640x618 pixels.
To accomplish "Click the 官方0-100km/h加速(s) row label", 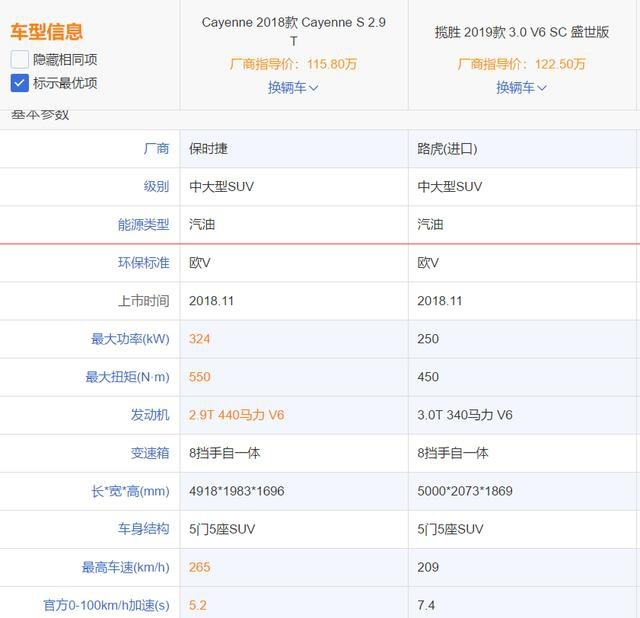I will tap(107, 605).
